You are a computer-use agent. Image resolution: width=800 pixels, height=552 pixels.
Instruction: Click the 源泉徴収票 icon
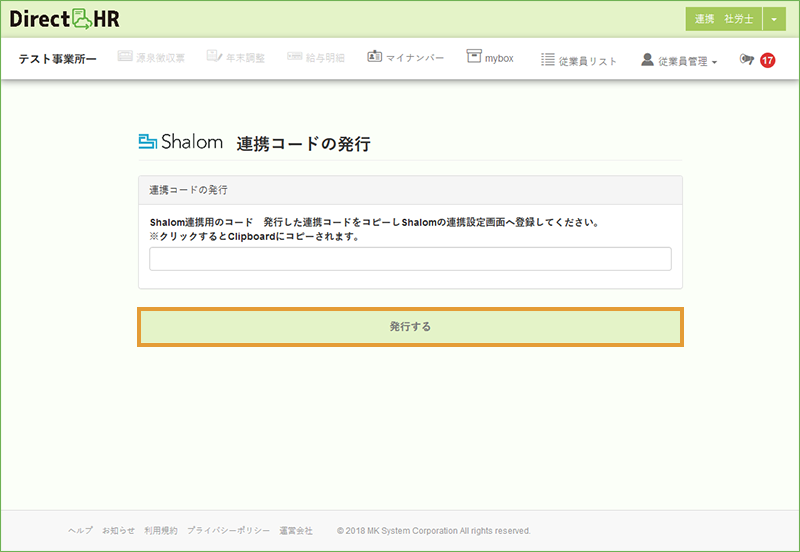coord(125,56)
